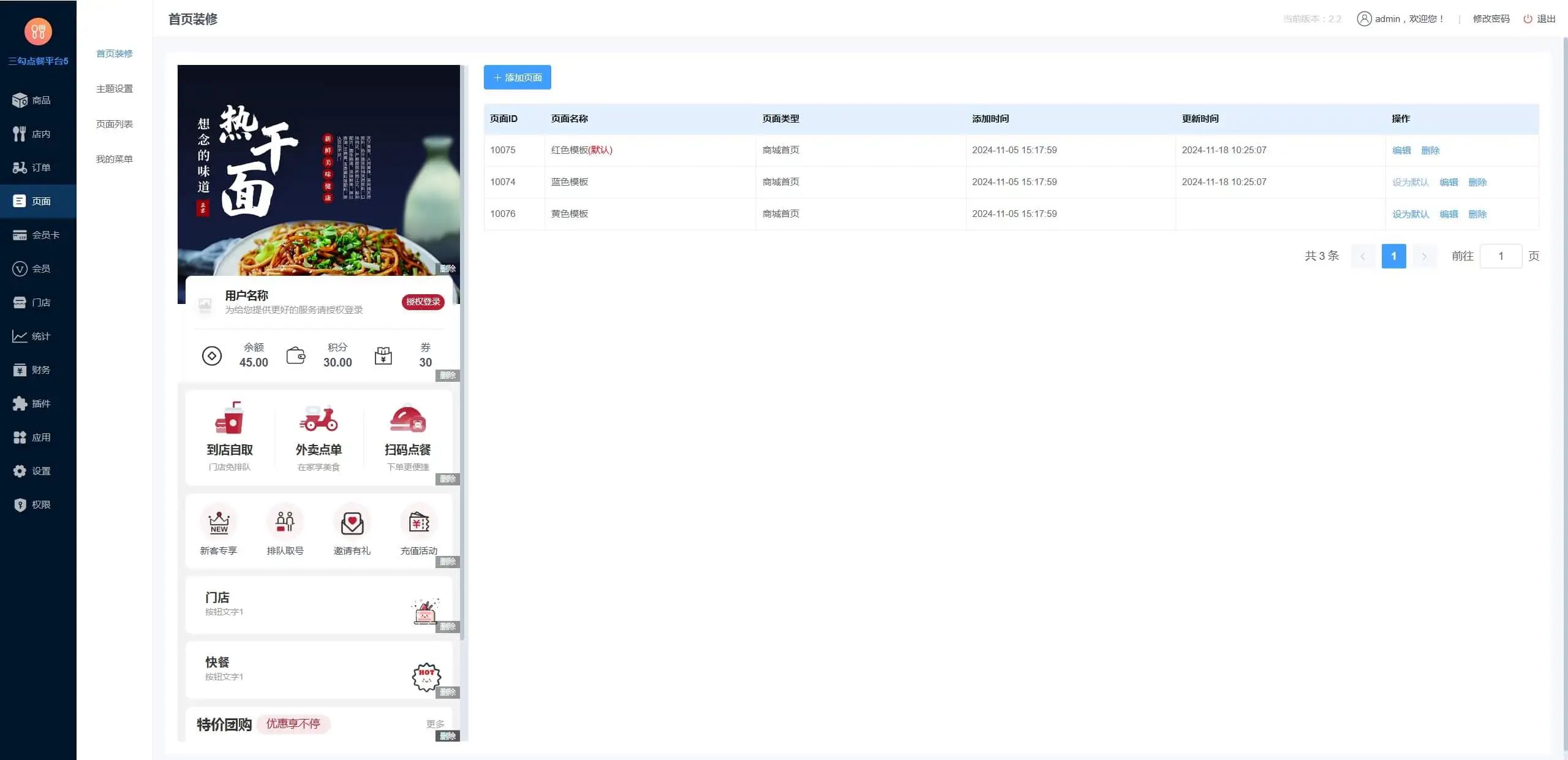The height and width of the screenshot is (760, 1568).
Task: Open the 商品 (products) sidebar icon
Action: click(x=20, y=100)
